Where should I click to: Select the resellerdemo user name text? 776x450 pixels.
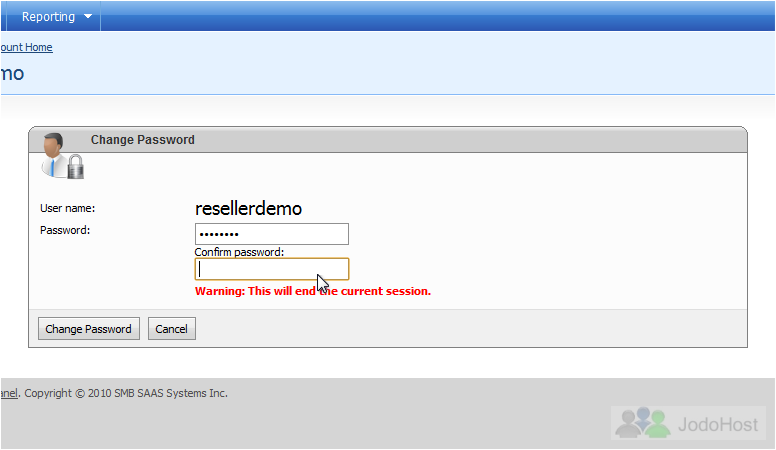coord(248,208)
